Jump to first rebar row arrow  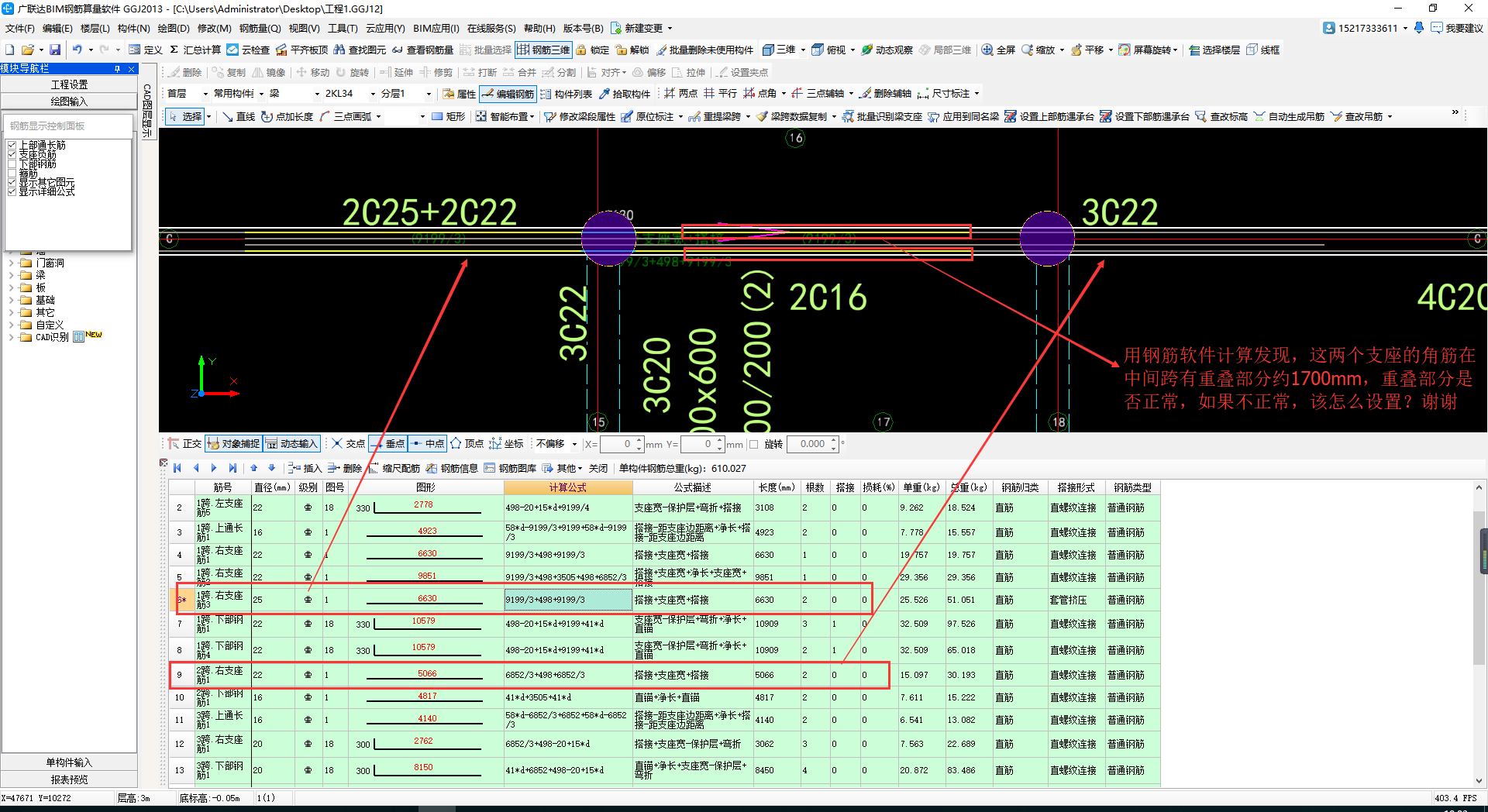tap(177, 468)
